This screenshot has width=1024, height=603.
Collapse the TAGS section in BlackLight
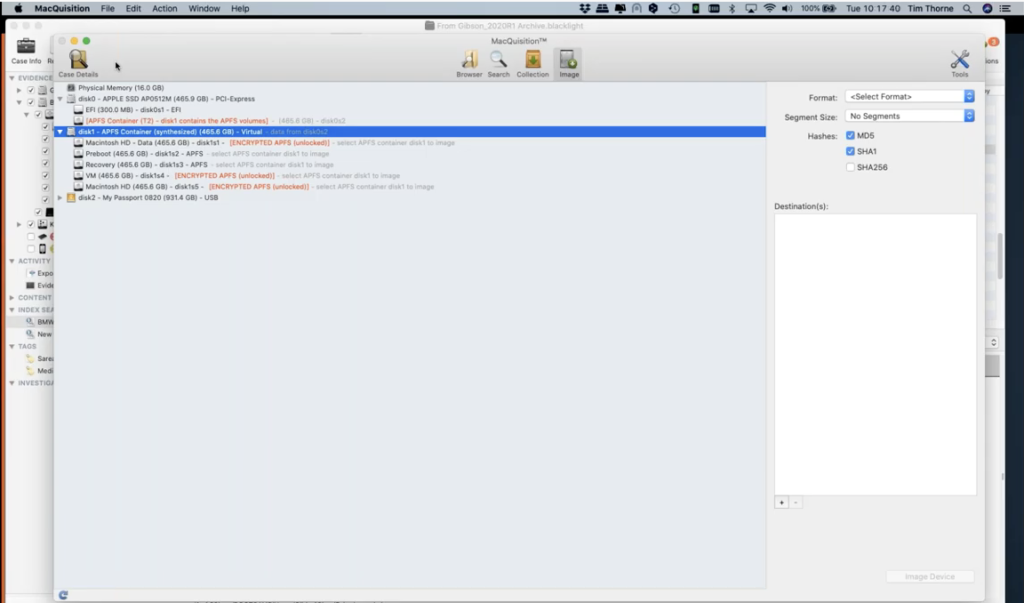12,346
